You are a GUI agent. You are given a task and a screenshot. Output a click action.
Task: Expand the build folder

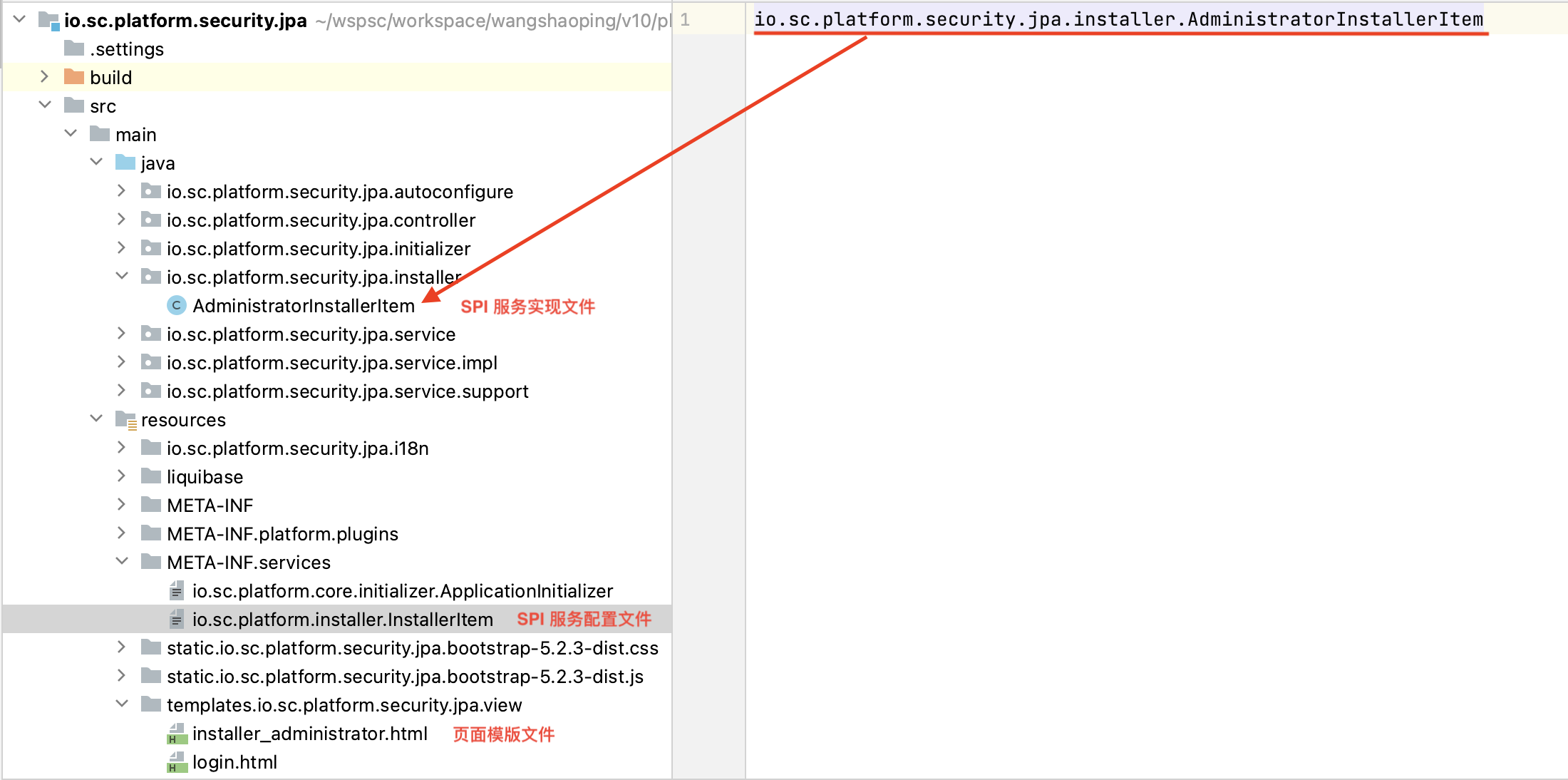click(44, 76)
